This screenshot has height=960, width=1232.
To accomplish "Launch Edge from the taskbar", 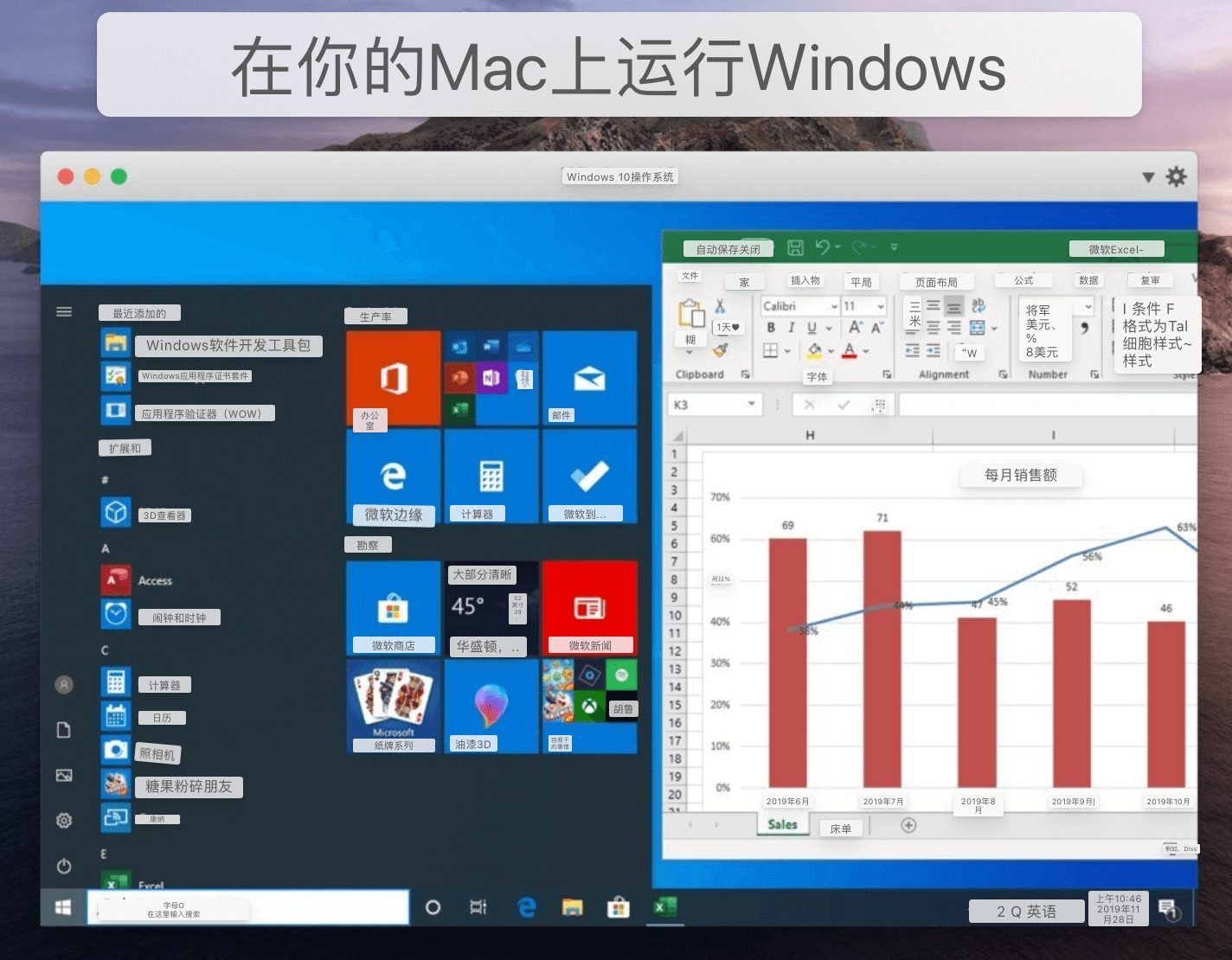I will click(x=526, y=907).
